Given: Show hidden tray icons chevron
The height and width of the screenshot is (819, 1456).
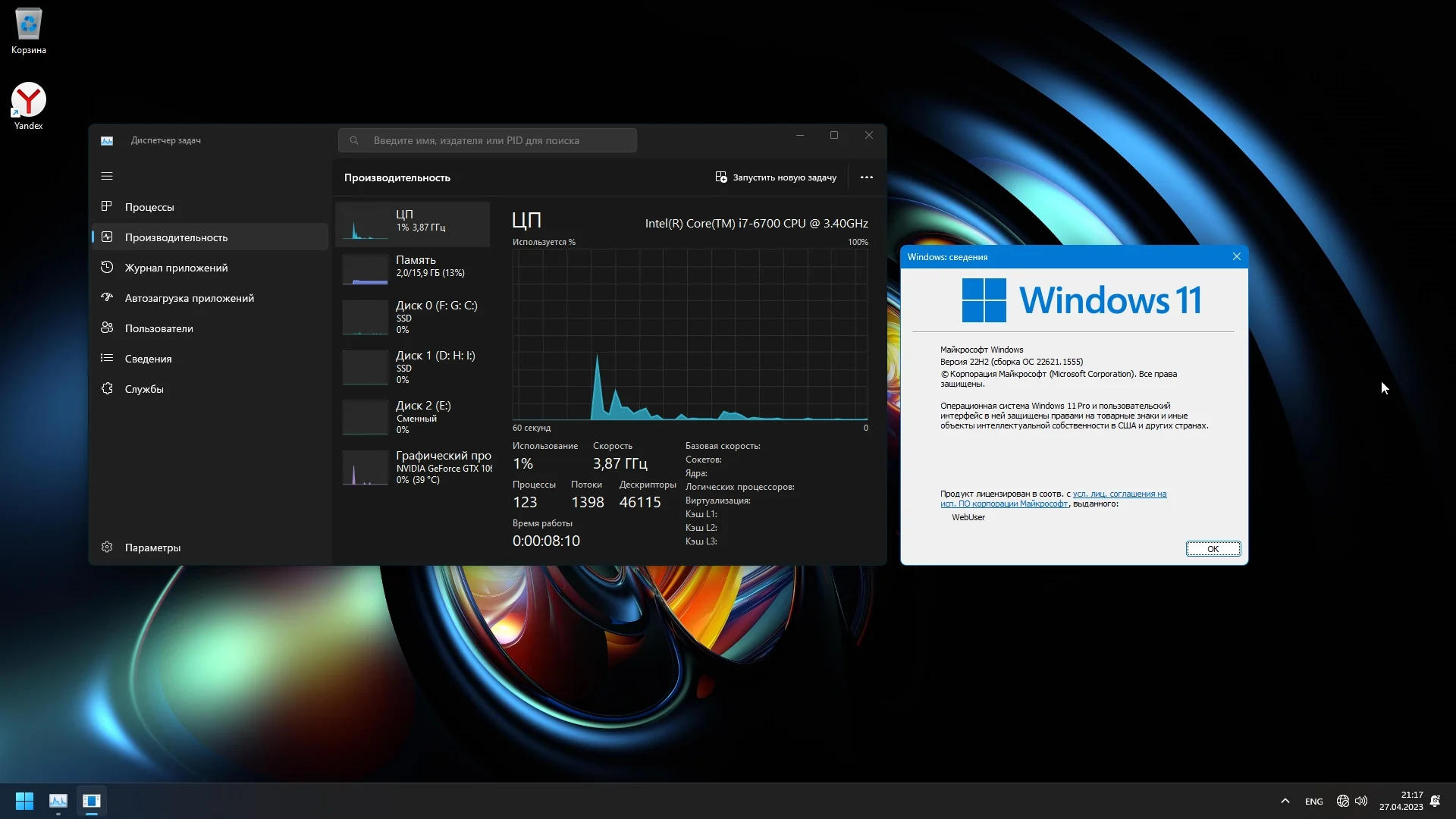Looking at the screenshot, I should [x=1285, y=801].
